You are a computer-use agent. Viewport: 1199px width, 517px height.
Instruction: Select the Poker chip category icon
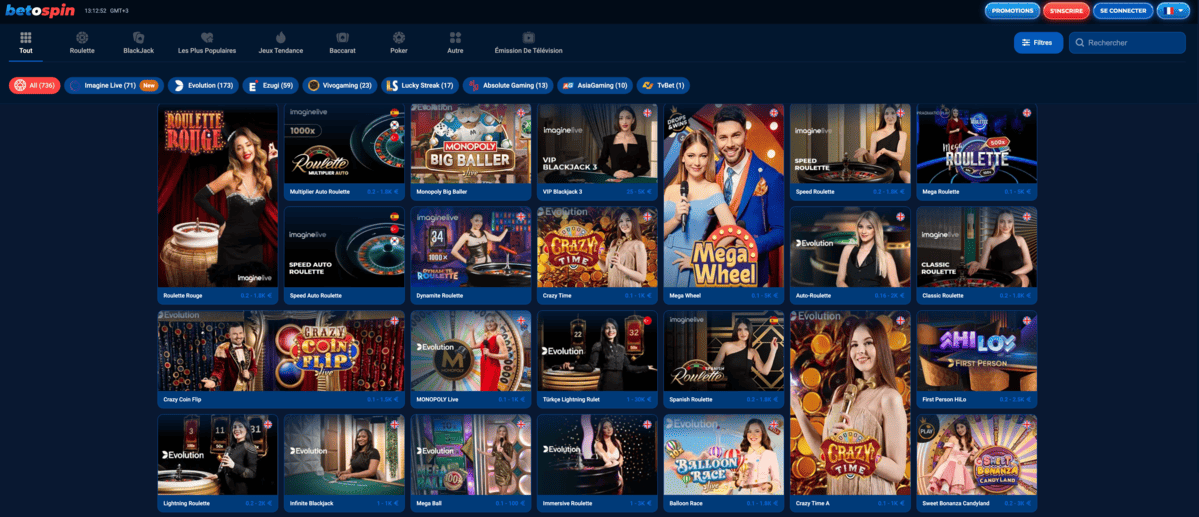(399, 38)
